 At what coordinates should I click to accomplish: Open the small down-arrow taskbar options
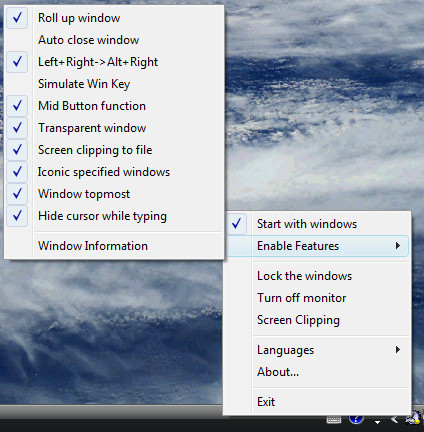click(x=377, y=422)
